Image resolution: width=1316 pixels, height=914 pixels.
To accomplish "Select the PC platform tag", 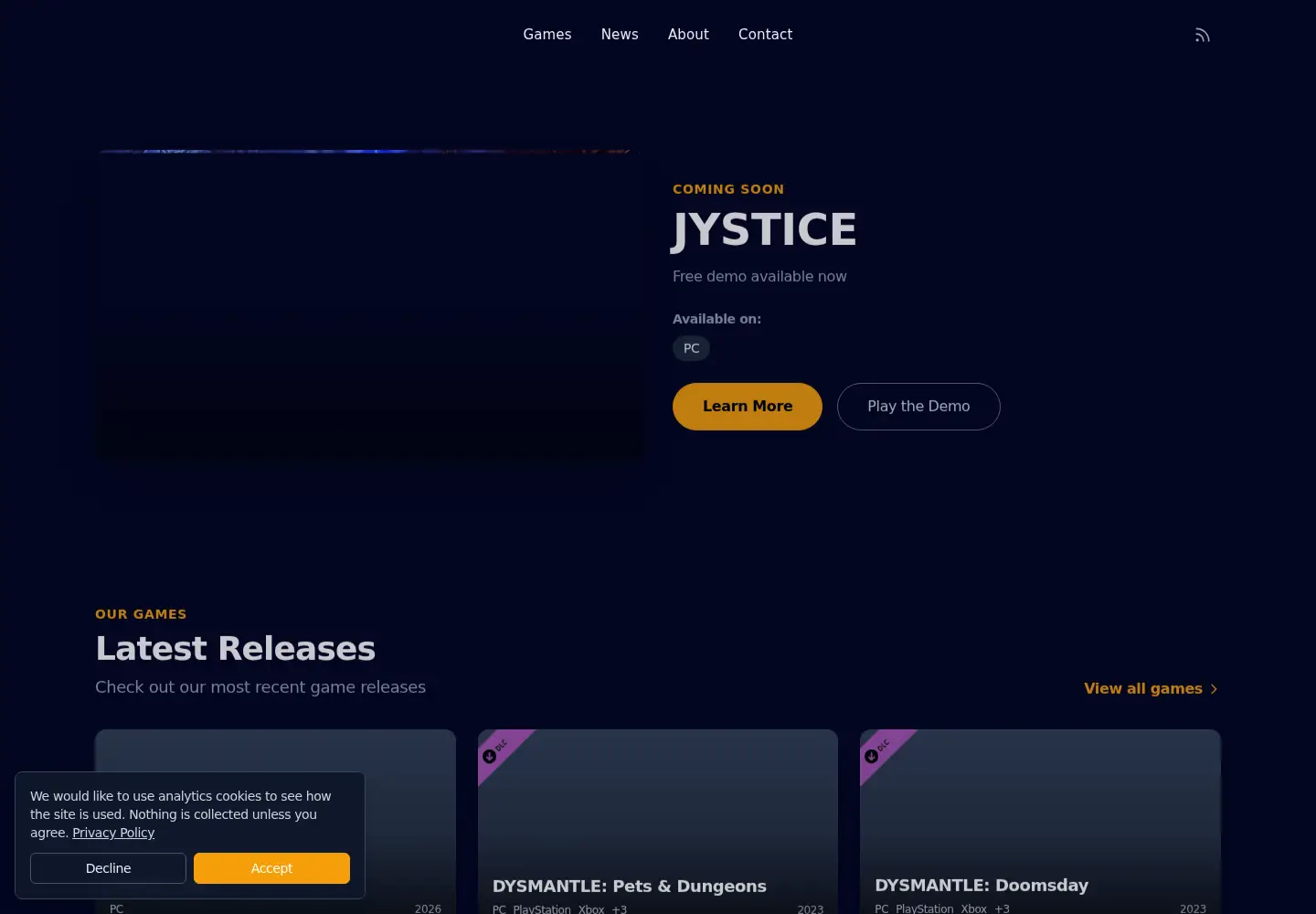I will tap(691, 348).
